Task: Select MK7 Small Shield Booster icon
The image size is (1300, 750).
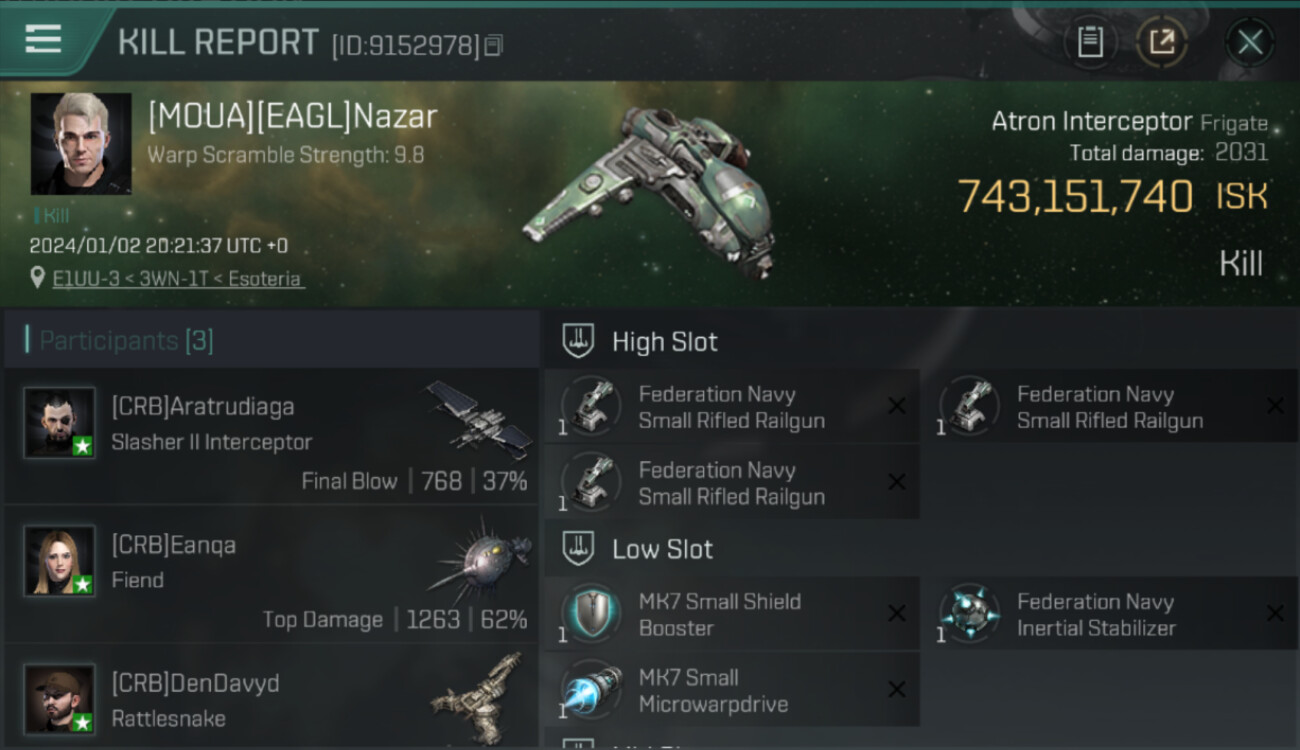Action: [591, 613]
